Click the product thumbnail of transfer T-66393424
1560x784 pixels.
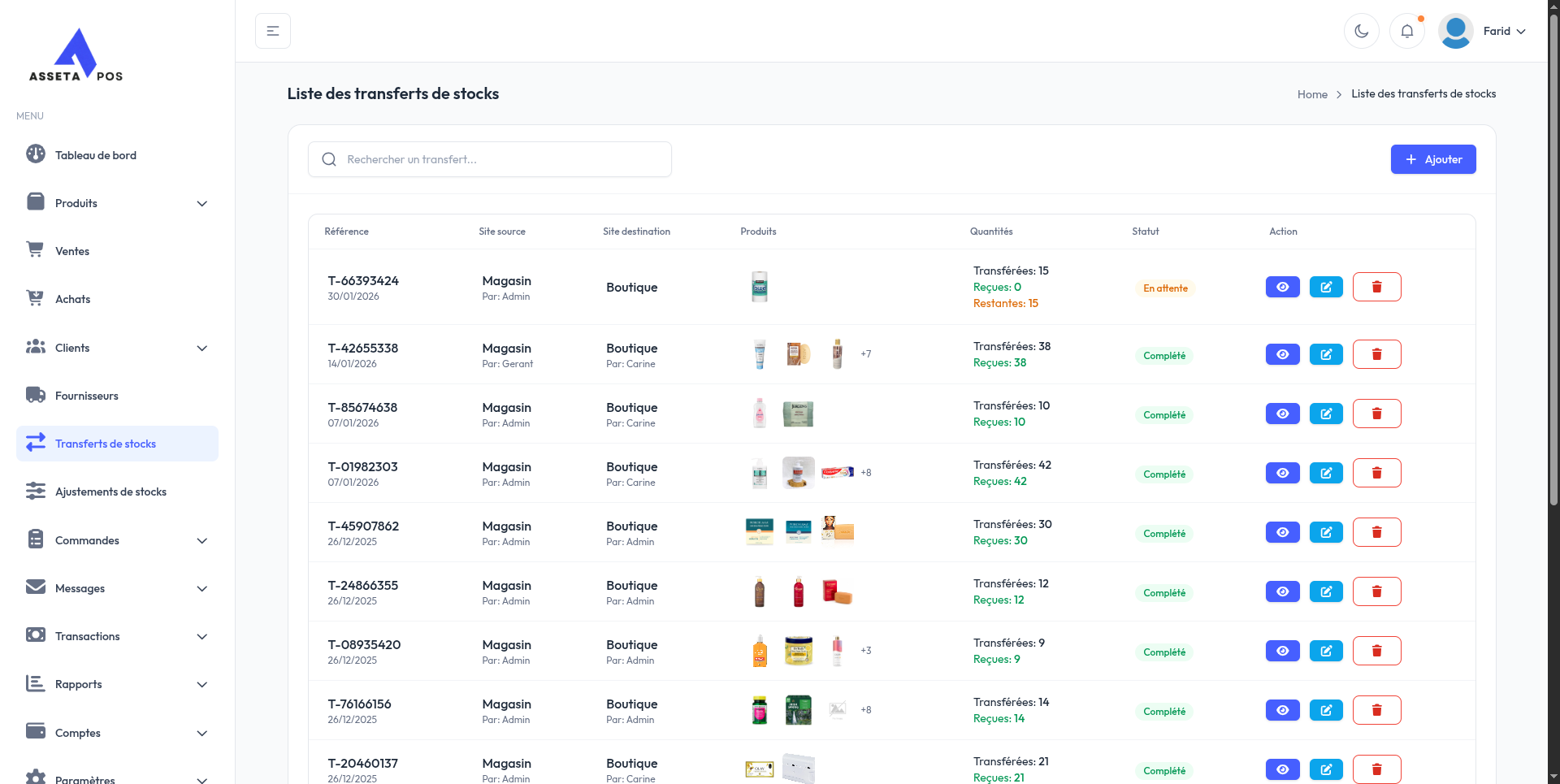click(759, 287)
